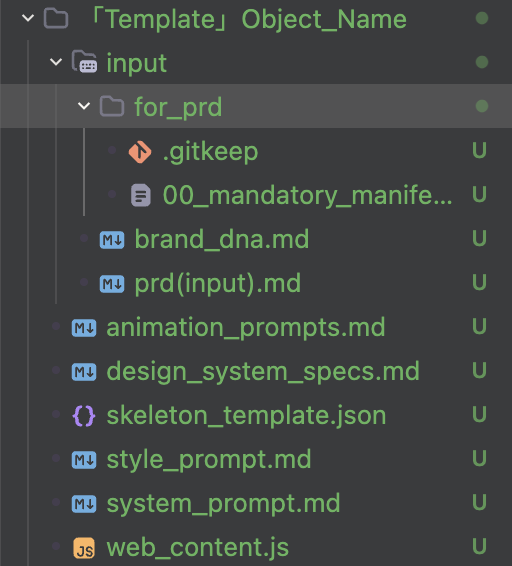Click the markdown icon of system_prompt.md
Viewport: 512px width, 566px height.
84,504
